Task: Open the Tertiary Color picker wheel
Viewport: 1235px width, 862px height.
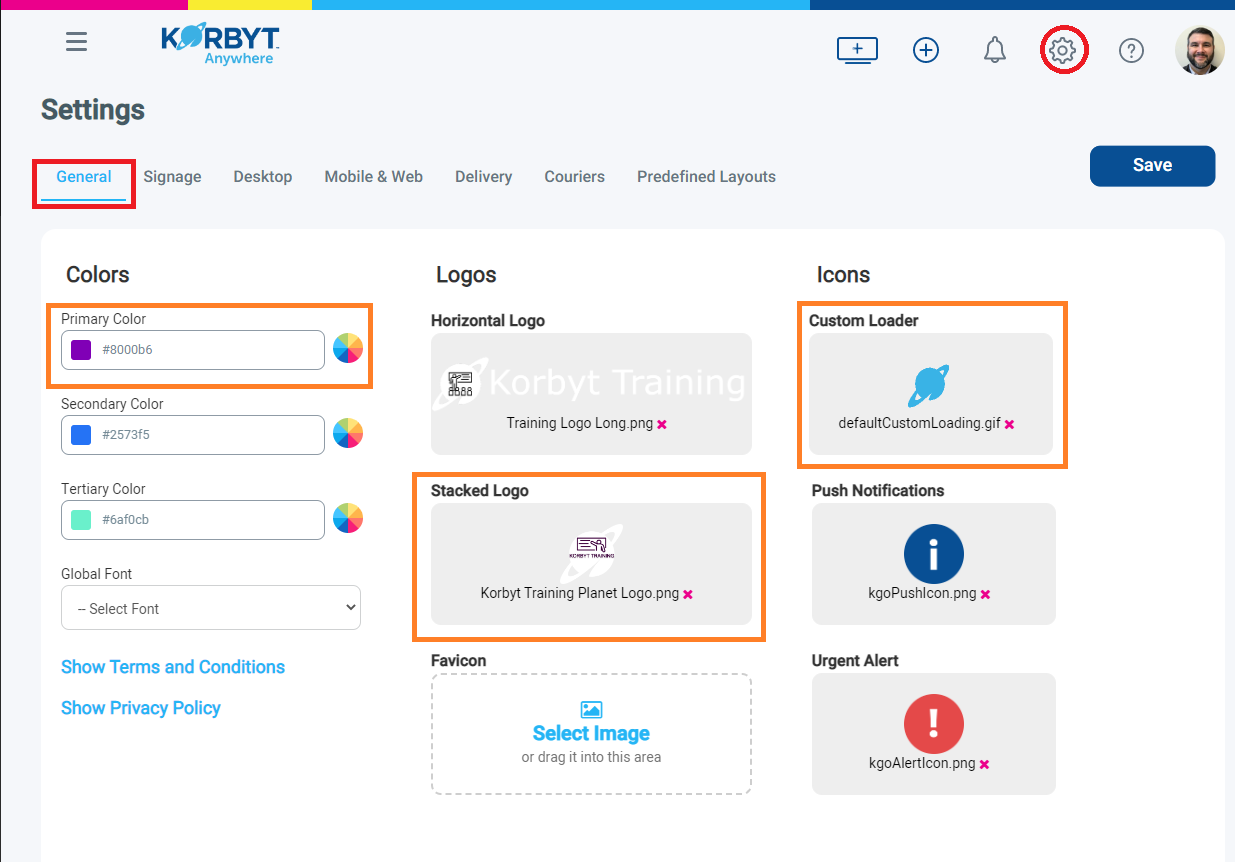Action: pyautogui.click(x=348, y=519)
